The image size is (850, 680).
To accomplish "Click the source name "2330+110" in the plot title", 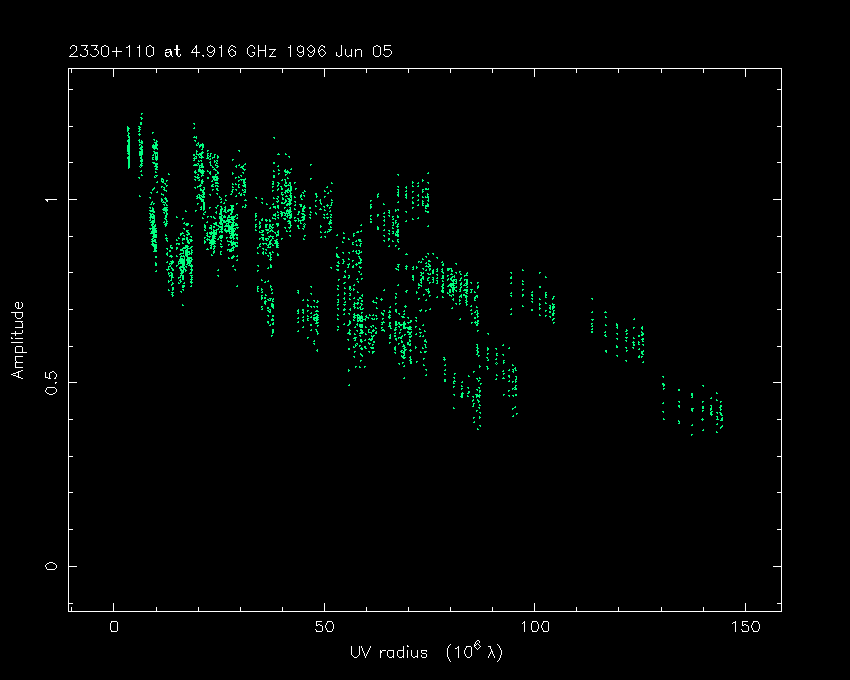I will coord(99,51).
